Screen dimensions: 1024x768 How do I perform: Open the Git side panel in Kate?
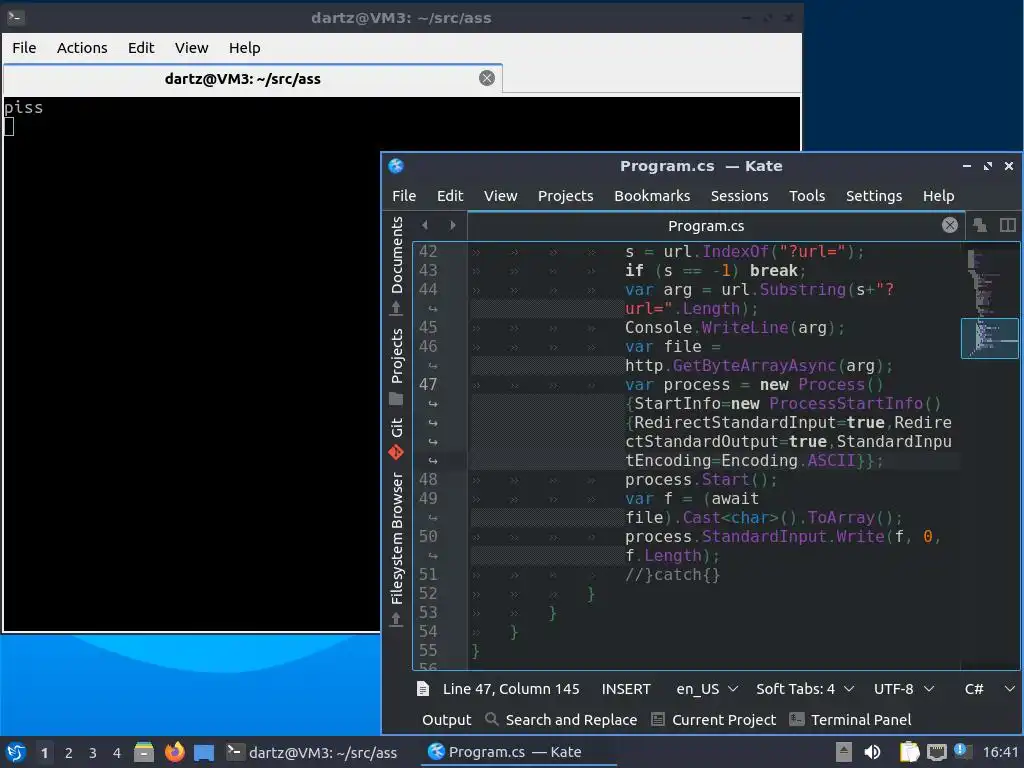click(x=396, y=438)
